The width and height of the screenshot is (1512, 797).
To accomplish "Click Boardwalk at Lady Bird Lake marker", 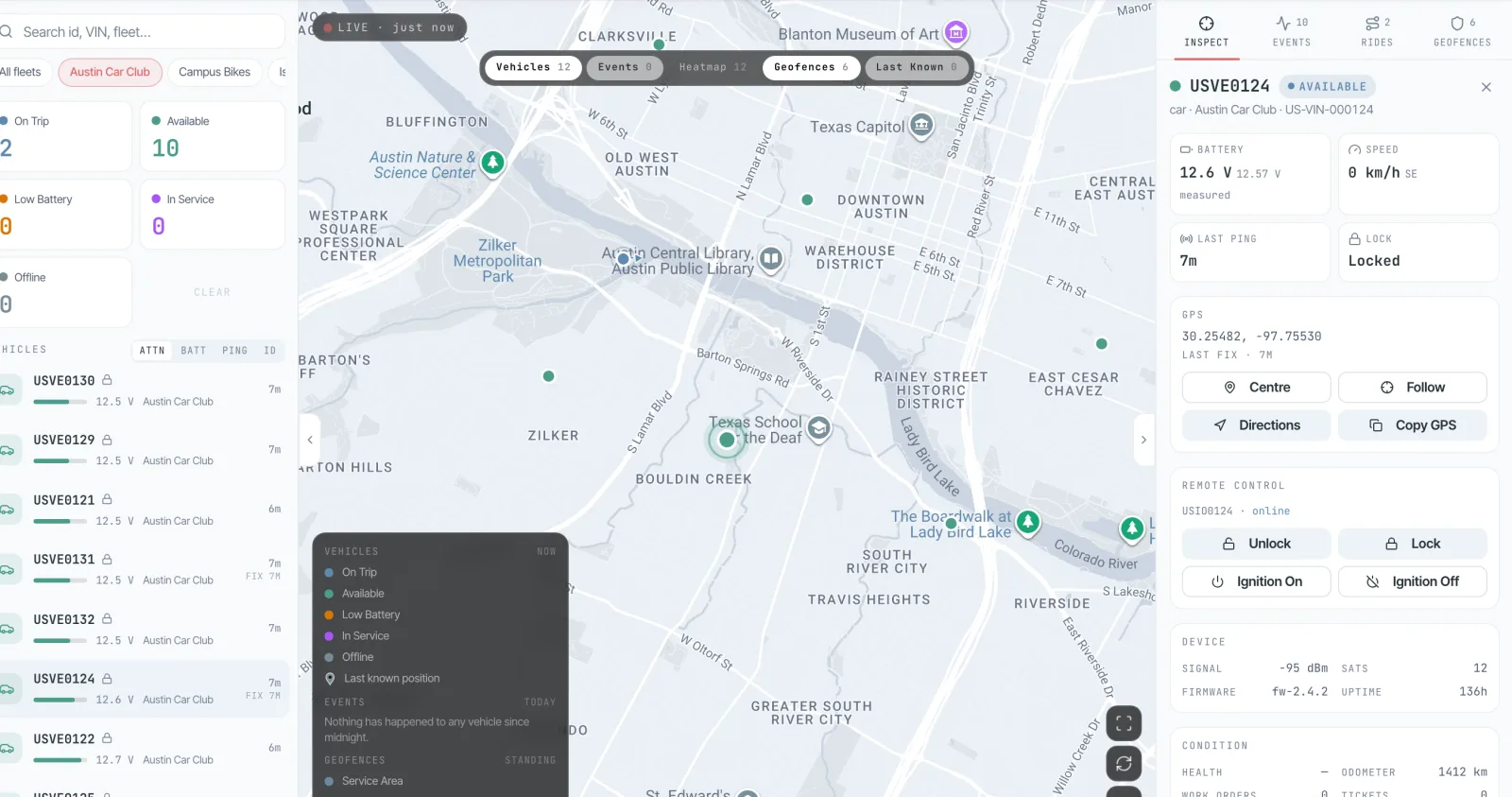I will 1028,521.
